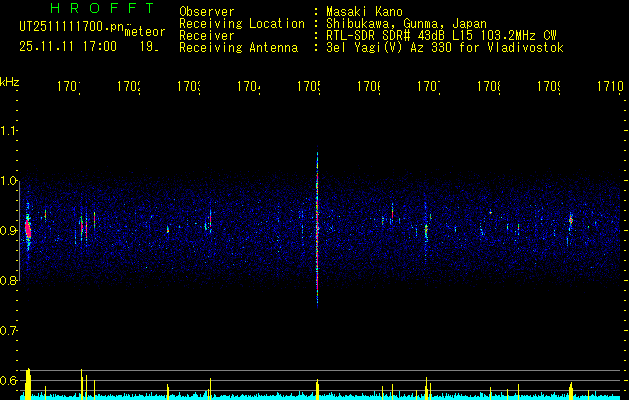Click the 1.0 frequency axis label
629x400 pixels.
coord(9,181)
